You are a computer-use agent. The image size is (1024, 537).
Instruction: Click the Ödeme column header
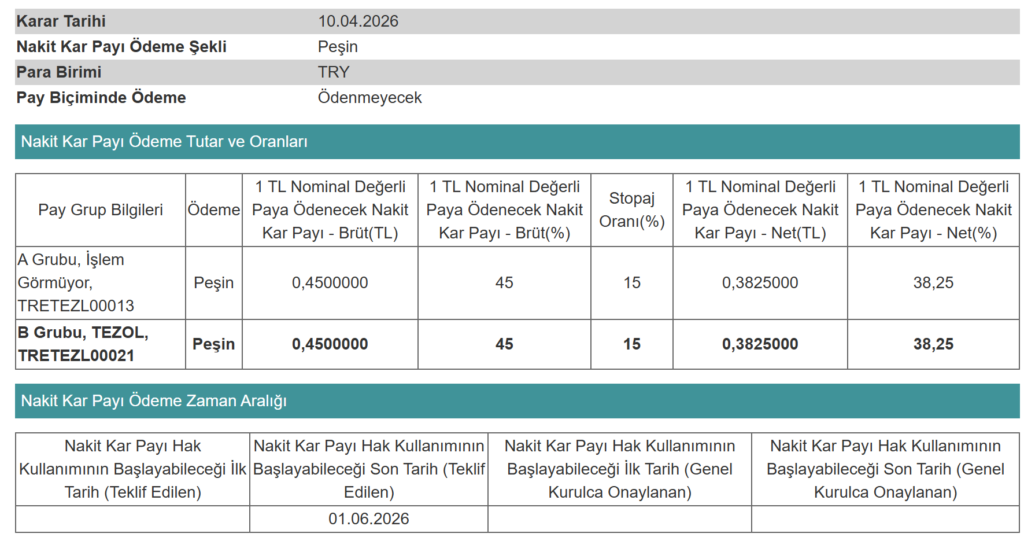(213, 210)
